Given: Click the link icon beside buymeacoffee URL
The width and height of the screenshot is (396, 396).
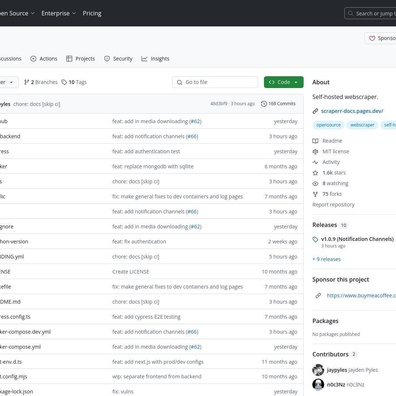Looking at the screenshot, I should click(x=318, y=295).
